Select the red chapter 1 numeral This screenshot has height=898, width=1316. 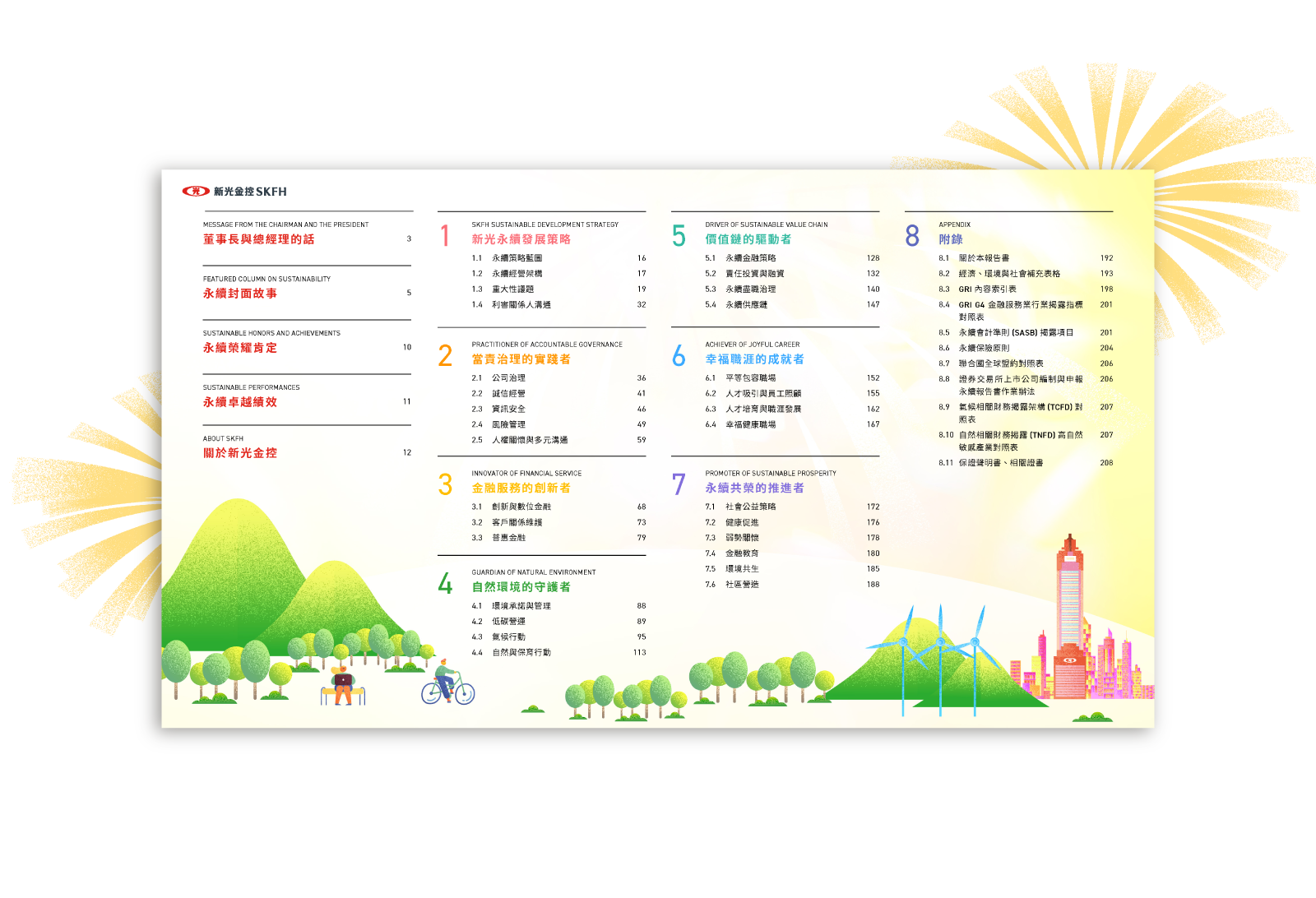pos(444,234)
